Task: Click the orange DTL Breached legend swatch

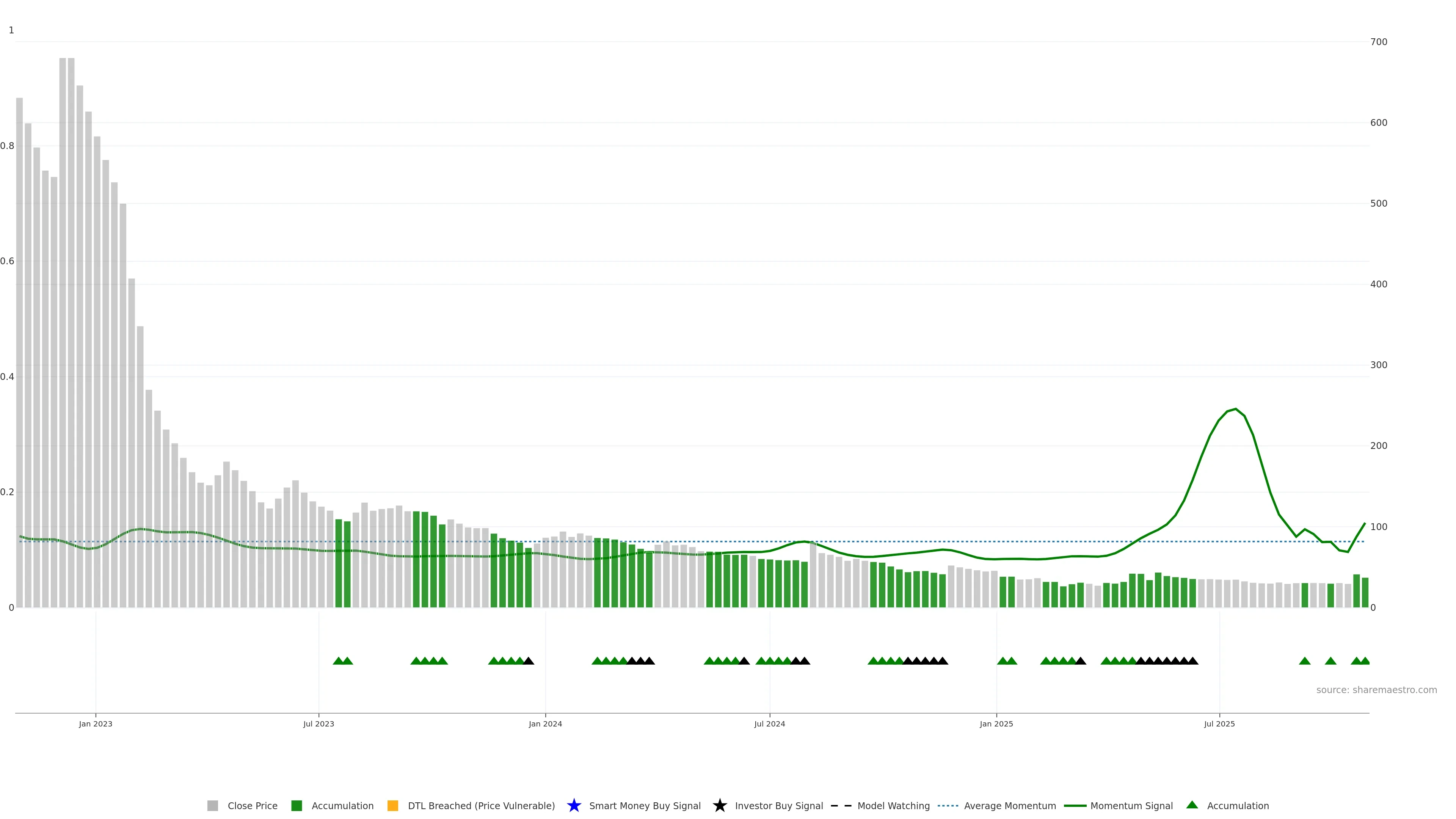Action: click(x=393, y=805)
